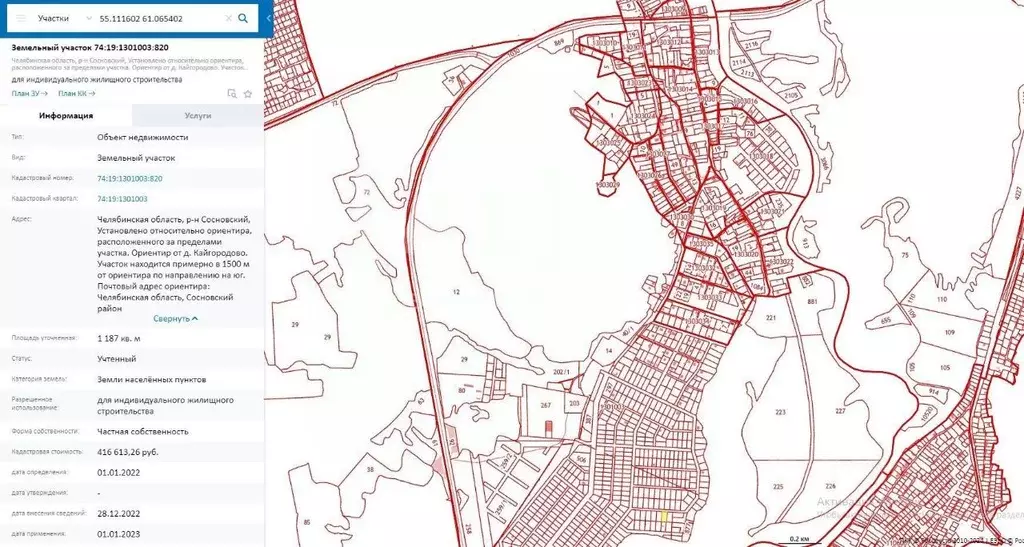The image size is (1024, 547).
Task: Focus the coordinates search input field
Action: coord(160,18)
